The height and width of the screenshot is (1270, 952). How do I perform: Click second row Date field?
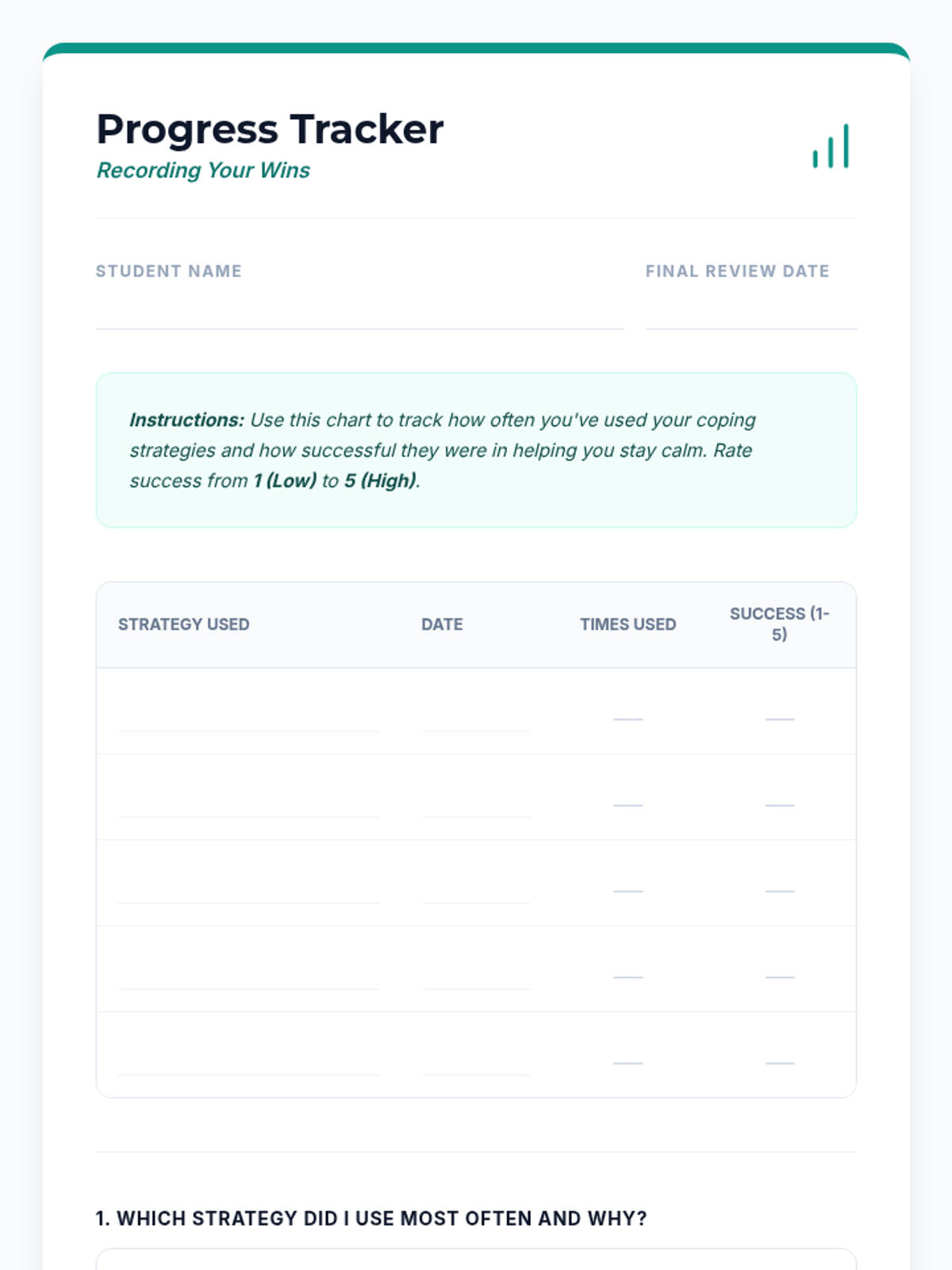[x=476, y=801]
